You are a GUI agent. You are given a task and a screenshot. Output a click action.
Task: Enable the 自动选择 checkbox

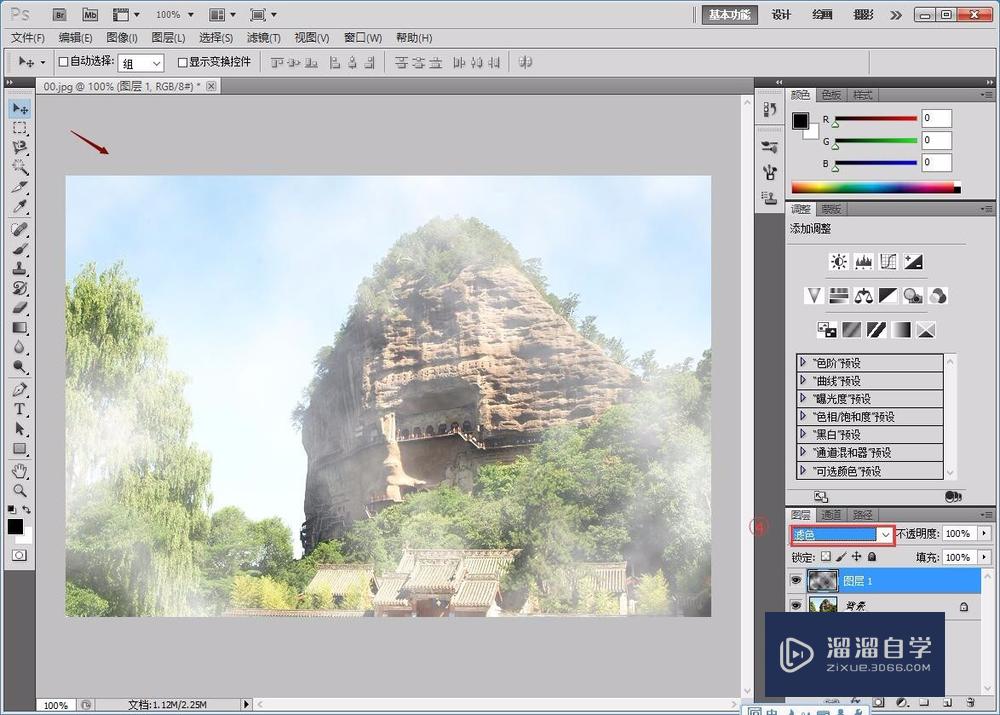coord(64,62)
